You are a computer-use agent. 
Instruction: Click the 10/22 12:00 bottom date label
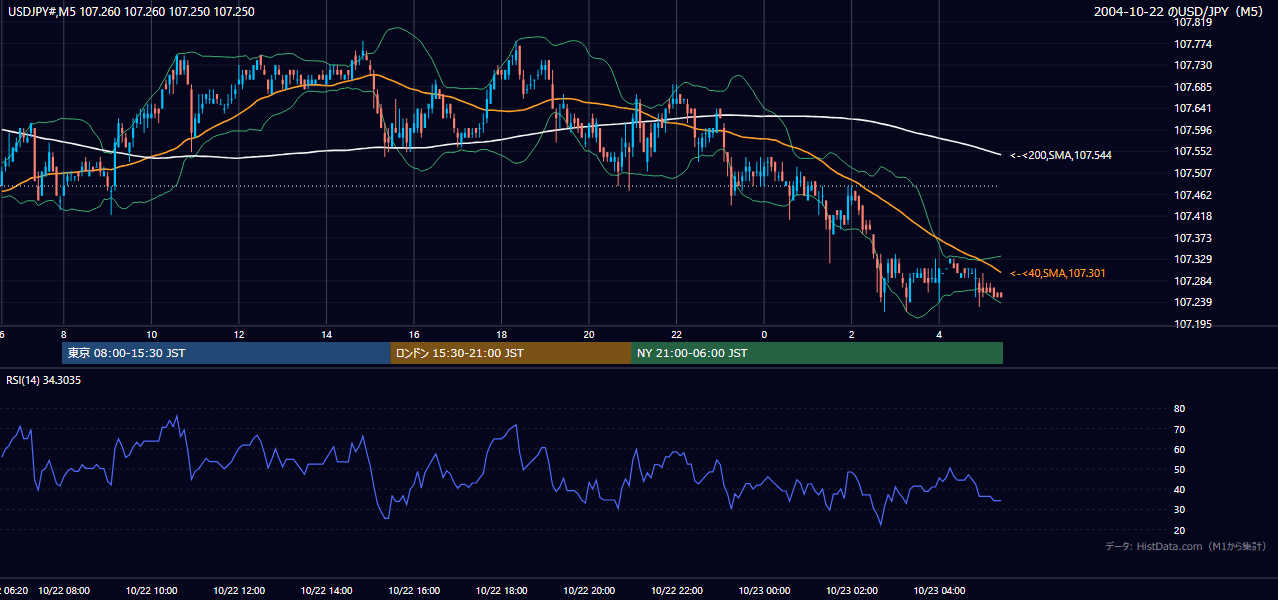point(239,591)
